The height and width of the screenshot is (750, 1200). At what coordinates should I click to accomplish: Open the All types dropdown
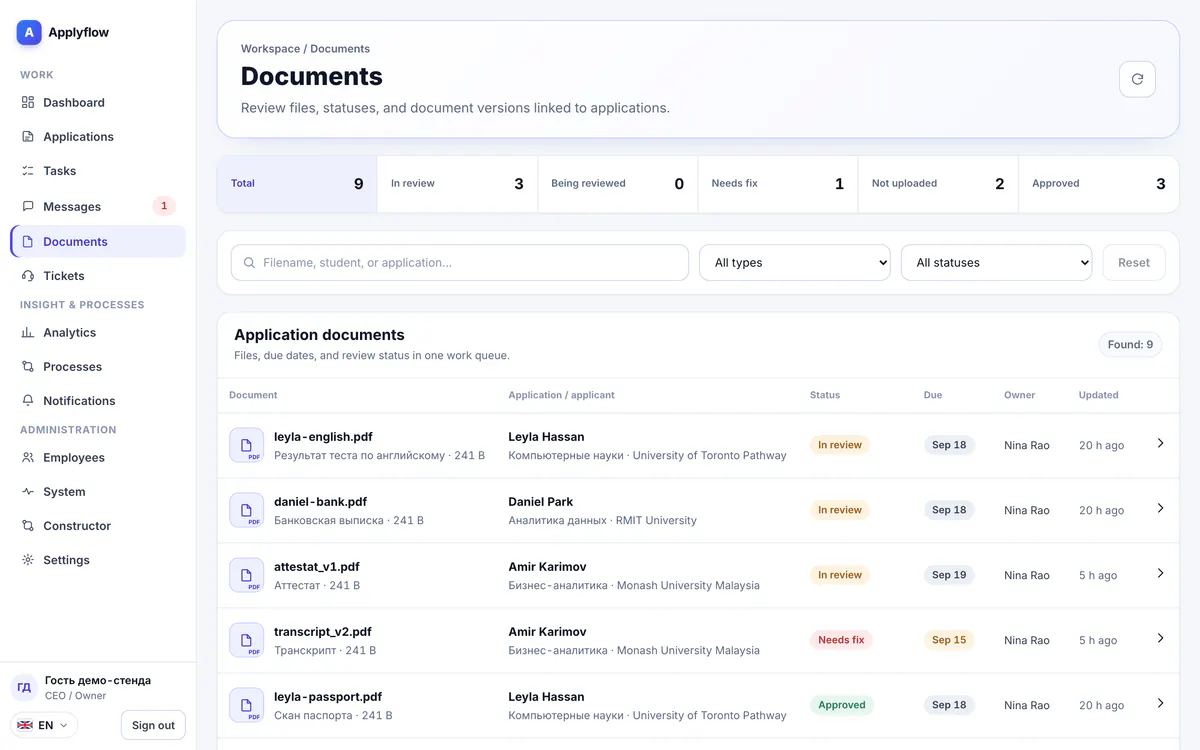(x=795, y=262)
